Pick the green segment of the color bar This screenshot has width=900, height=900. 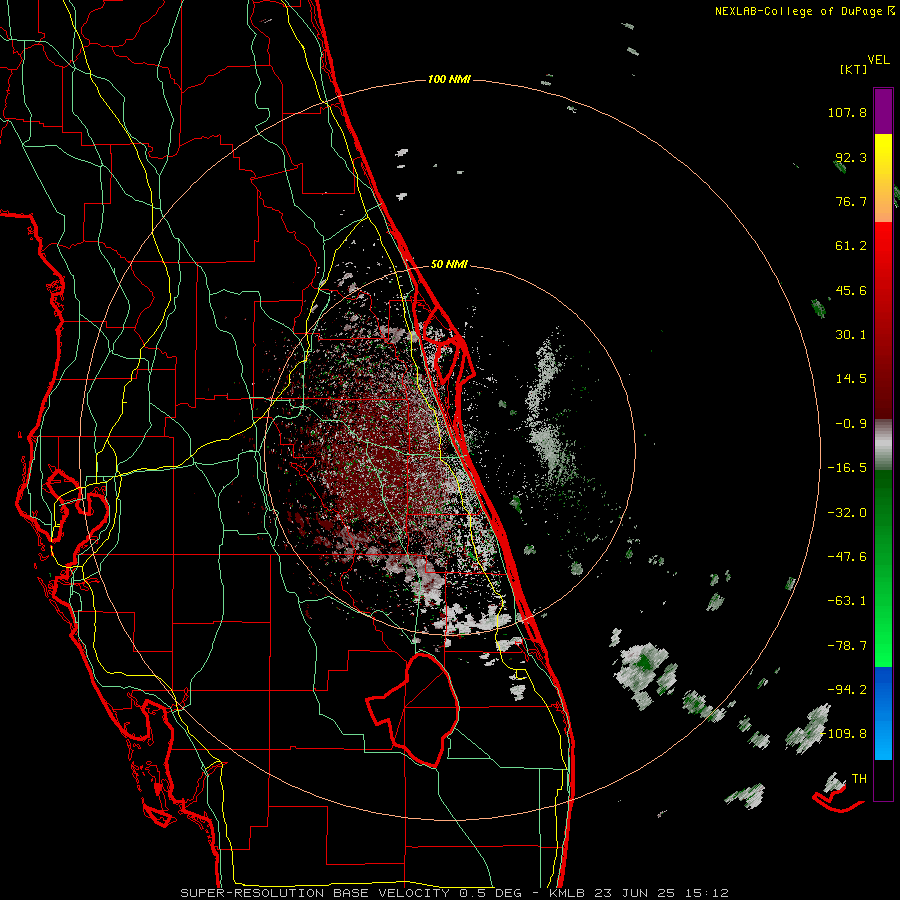pos(883,568)
